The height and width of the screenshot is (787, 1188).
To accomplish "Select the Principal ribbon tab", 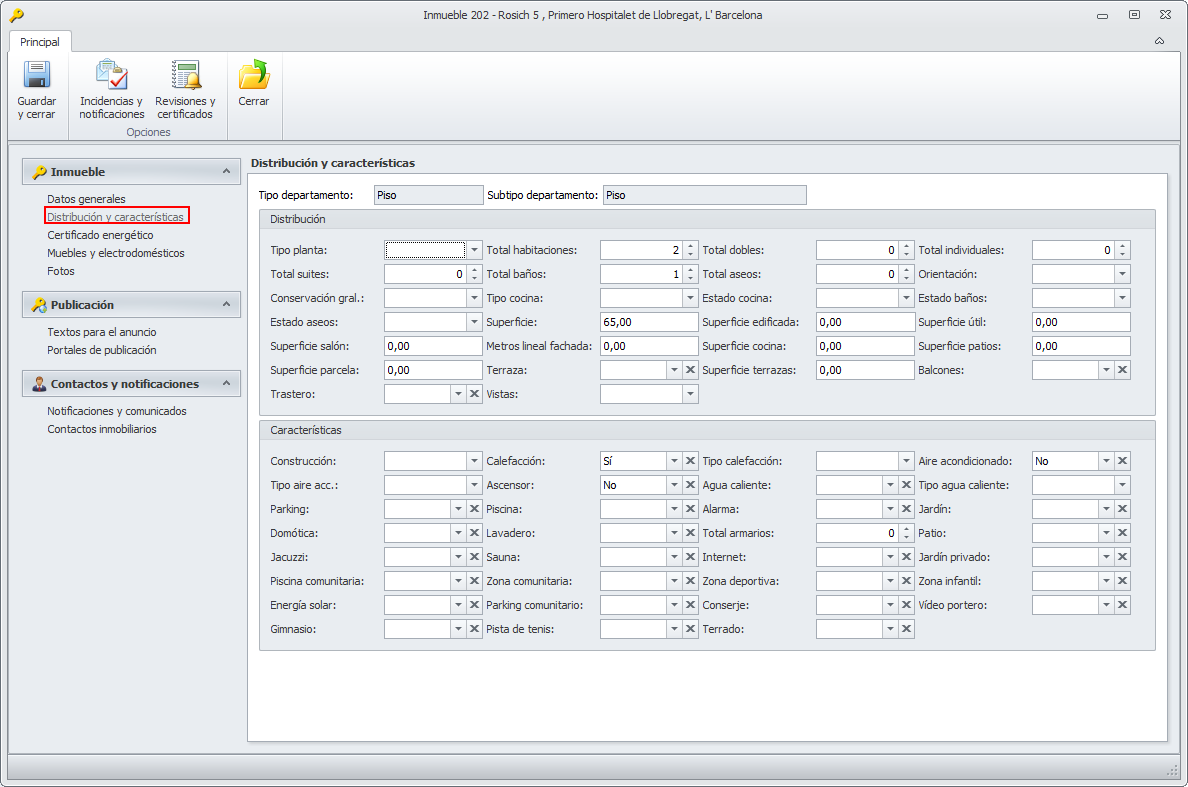I will click(x=40, y=42).
